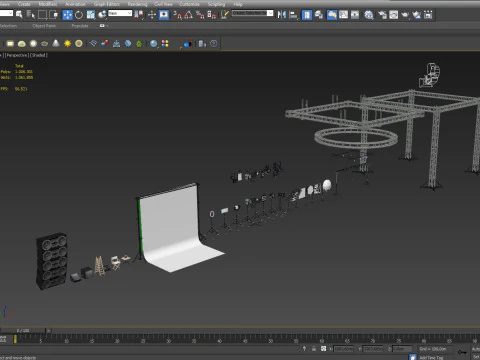Open the Scripting menu
The image size is (480, 360).
coord(216,4)
